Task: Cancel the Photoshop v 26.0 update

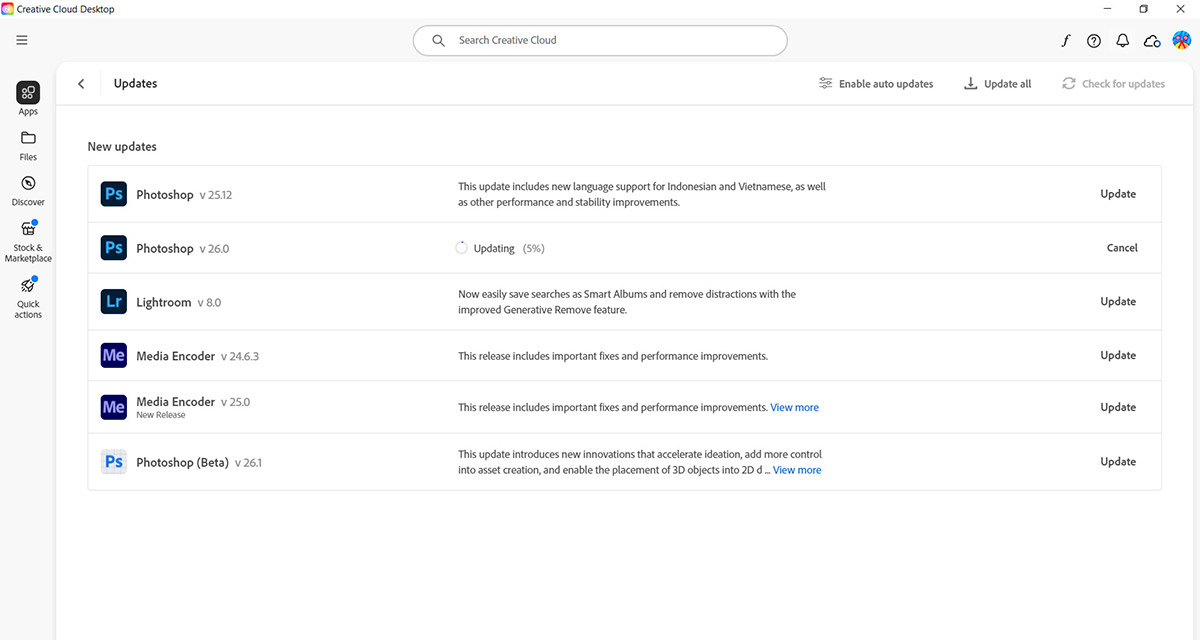Action: pyautogui.click(x=1122, y=248)
